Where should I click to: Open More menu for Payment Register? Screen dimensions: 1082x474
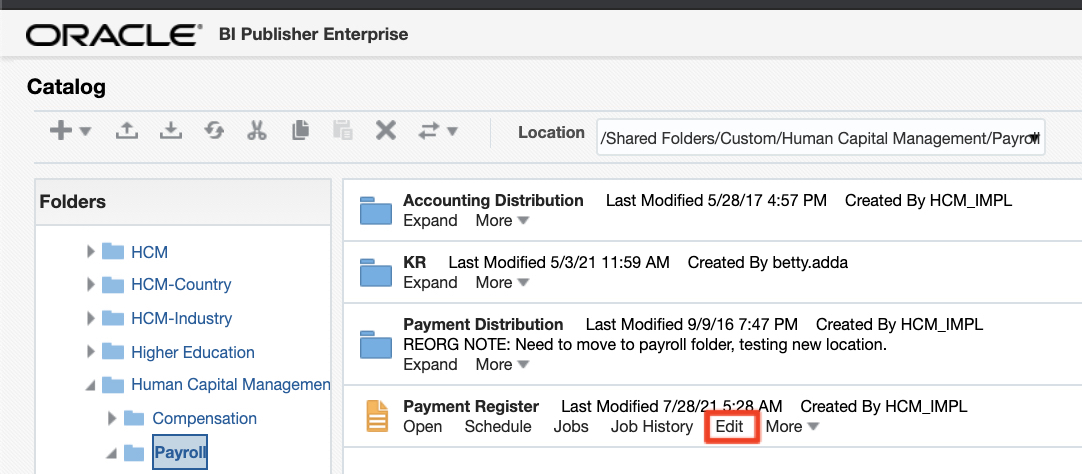point(792,427)
